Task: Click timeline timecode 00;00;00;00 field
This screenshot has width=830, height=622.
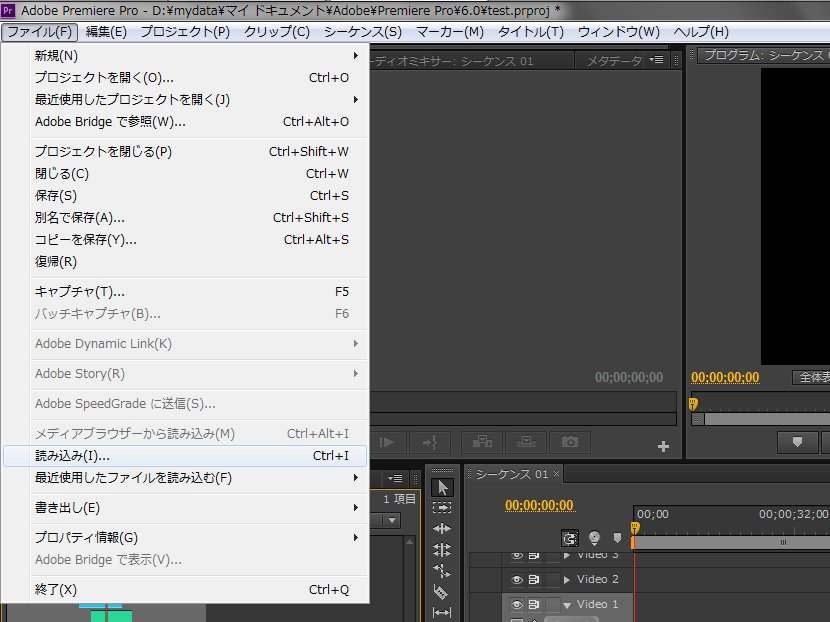Action: click(539, 505)
